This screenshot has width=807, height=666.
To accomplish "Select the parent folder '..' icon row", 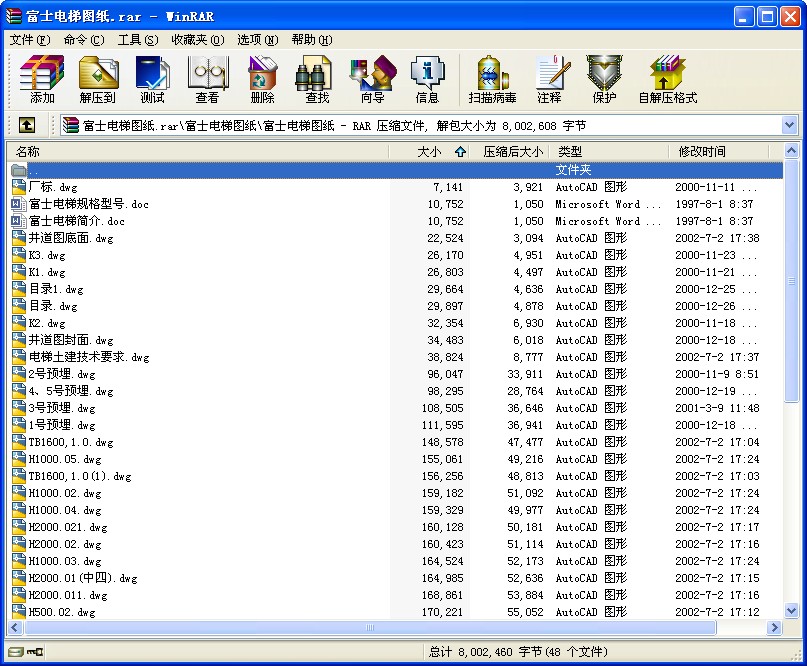I will coord(395,170).
